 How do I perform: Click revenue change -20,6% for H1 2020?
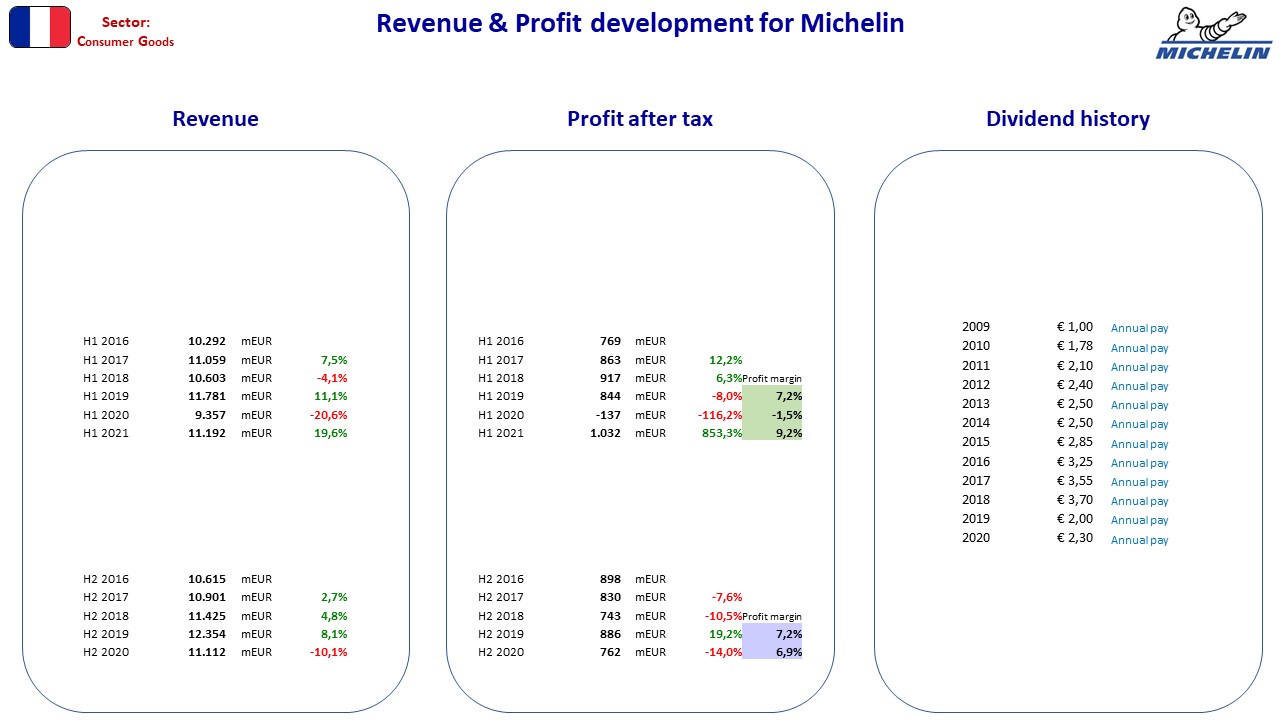coord(329,415)
